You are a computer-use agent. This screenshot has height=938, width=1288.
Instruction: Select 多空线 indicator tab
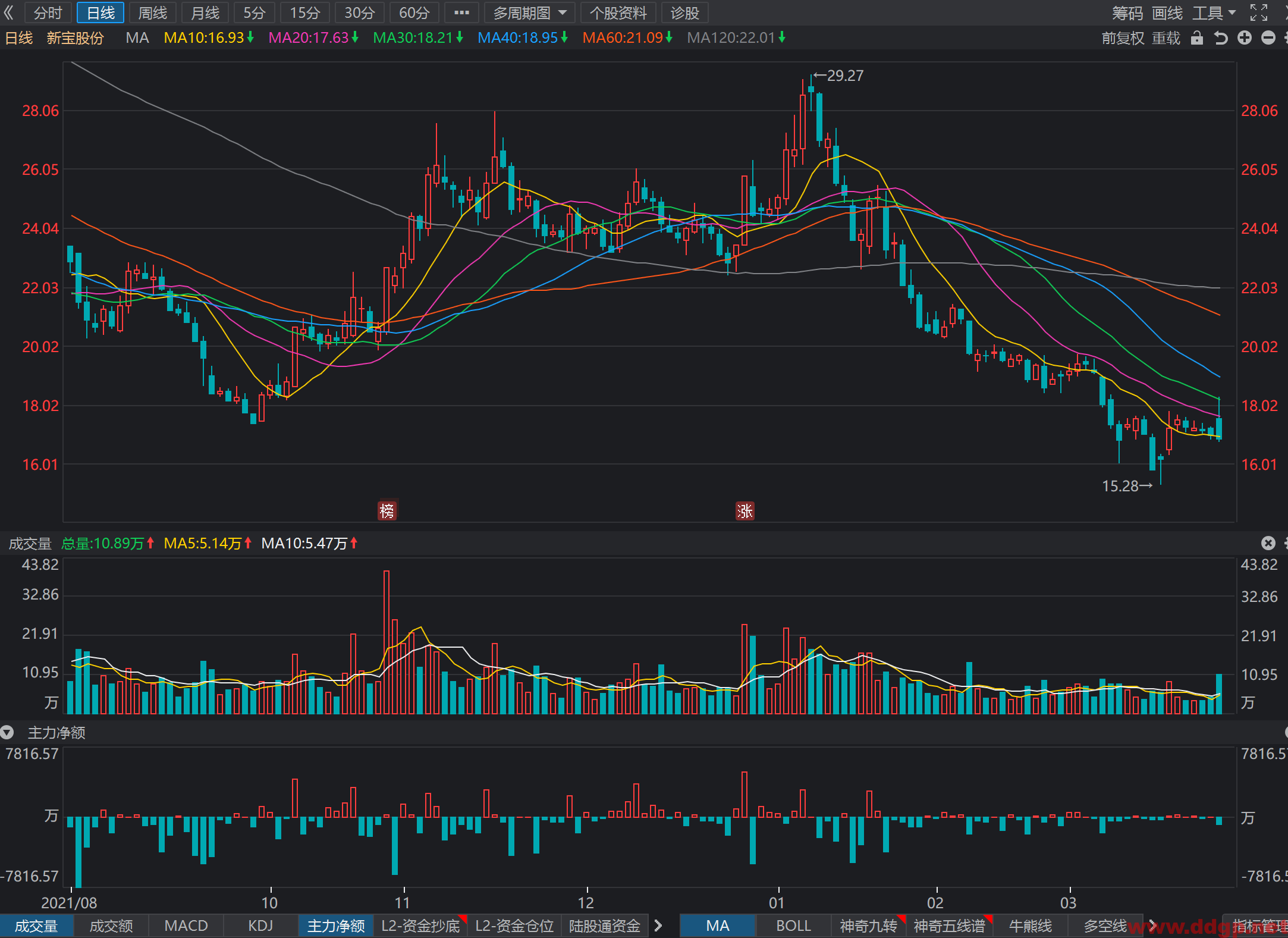click(x=1105, y=926)
